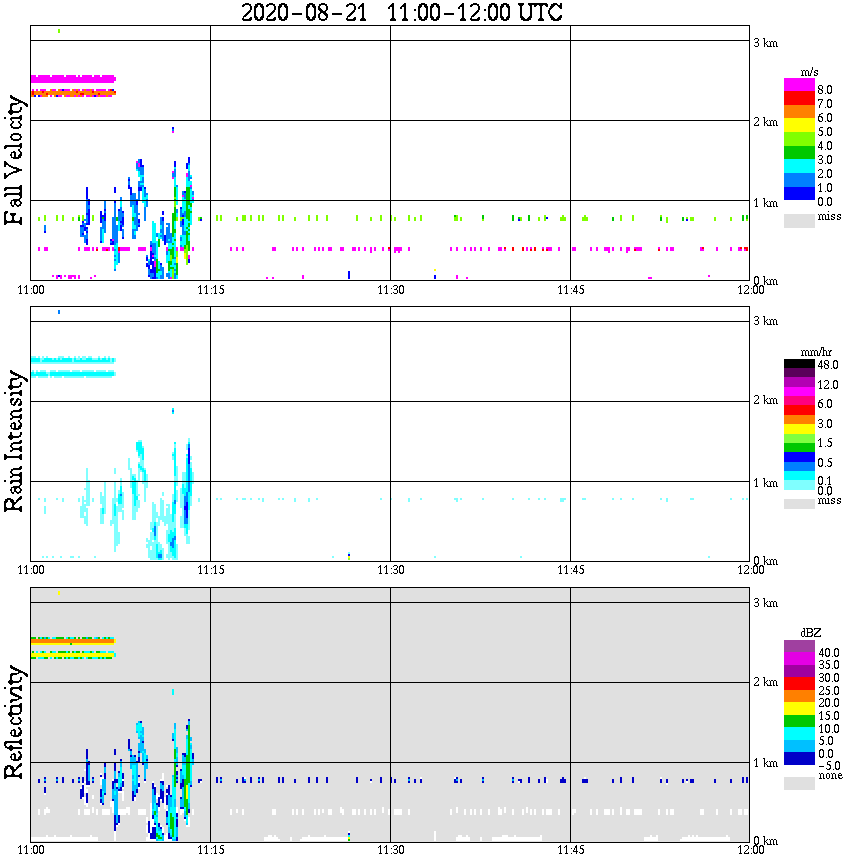This screenshot has height=868, width=850.
Task: Pick the red 25.0 dBZ legend swatch
Action: coord(799,683)
